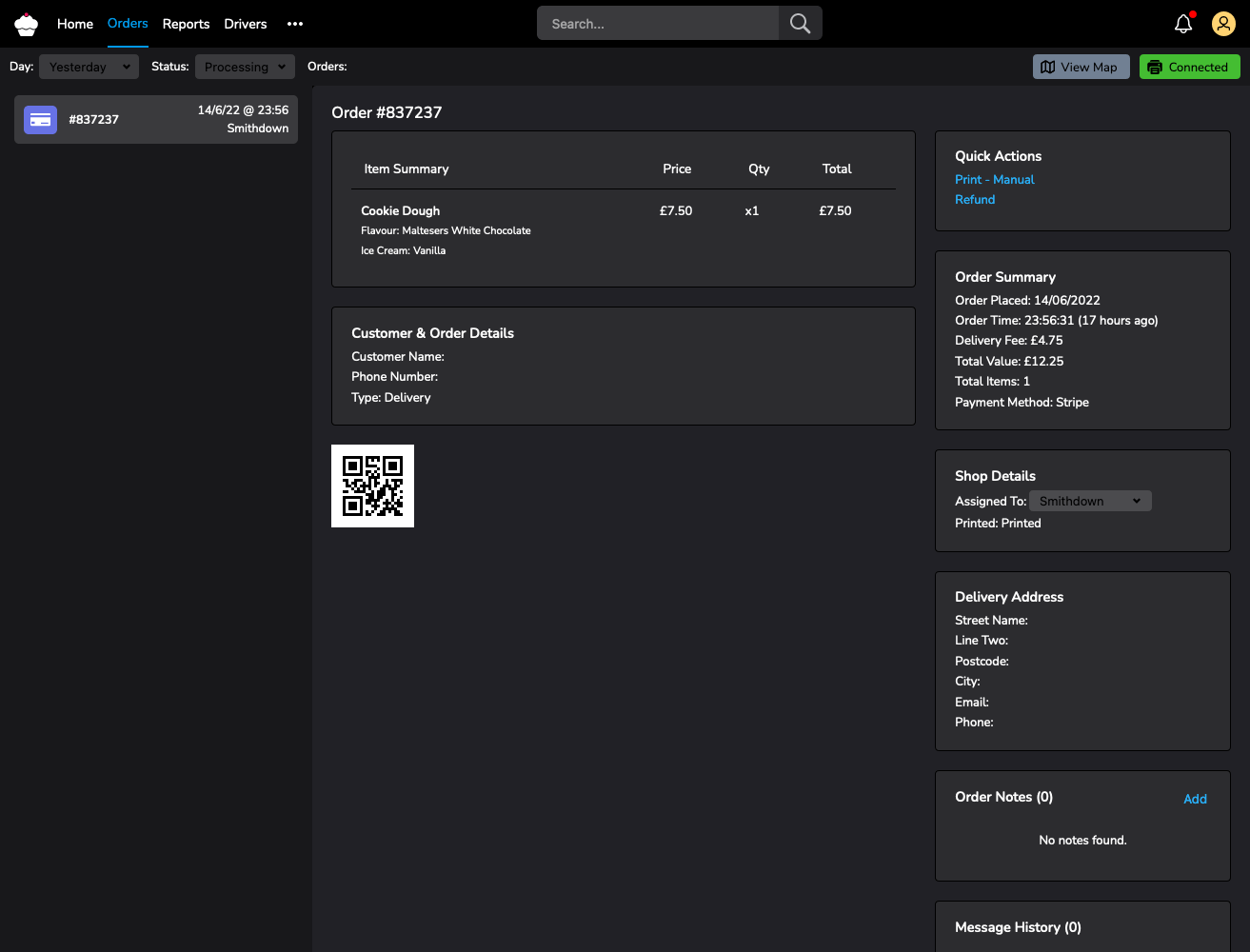Click the card payment icon on order #837237
Image resolution: width=1250 pixels, height=952 pixels.
pos(40,120)
